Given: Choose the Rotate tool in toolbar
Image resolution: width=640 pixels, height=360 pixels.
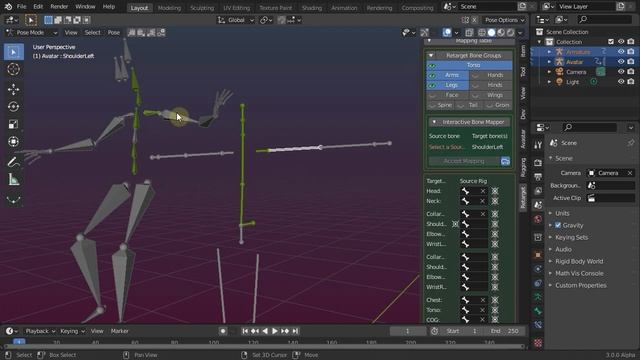Looking at the screenshot, I should click(13, 107).
